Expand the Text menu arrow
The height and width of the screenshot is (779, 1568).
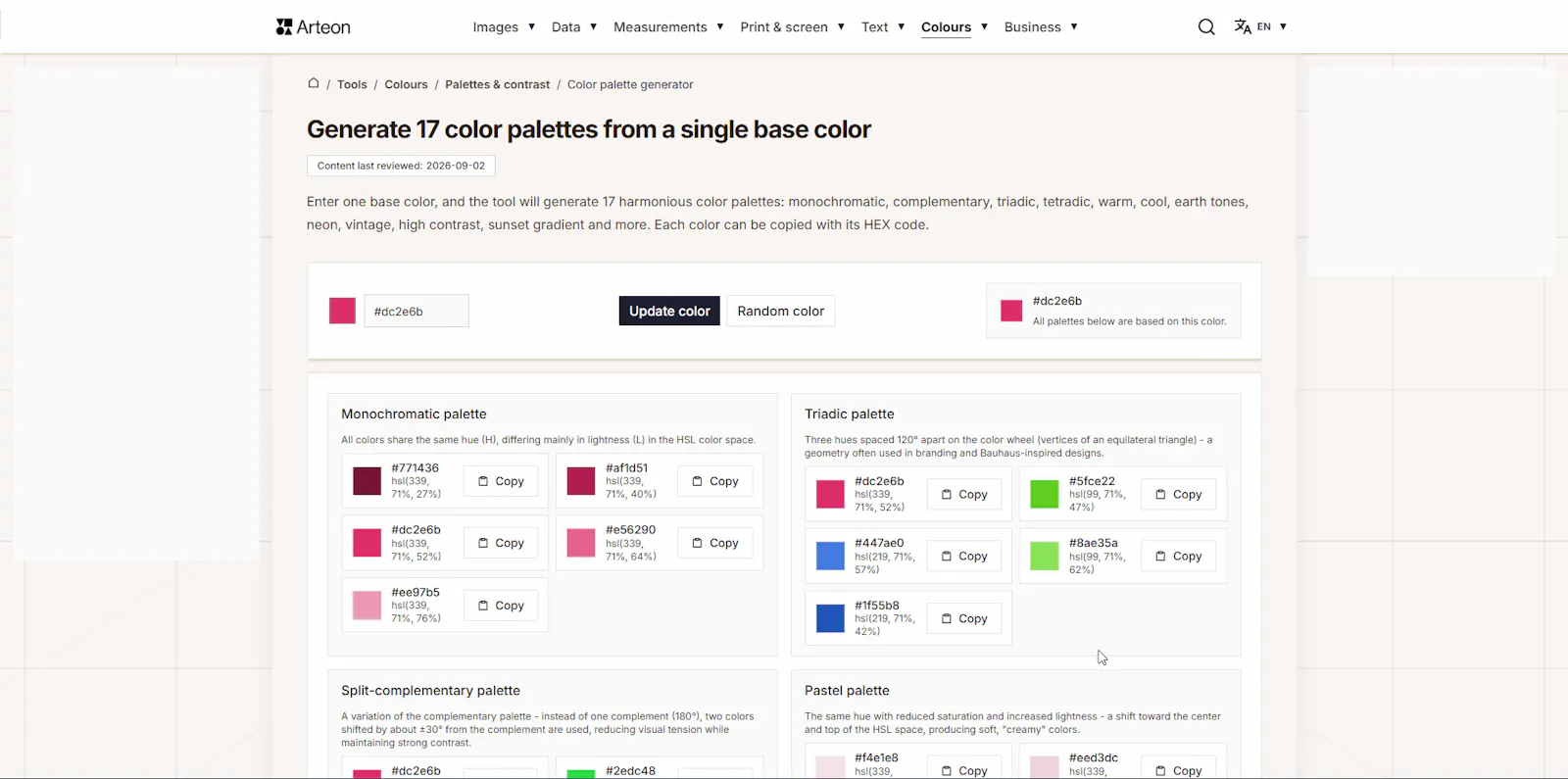coord(902,26)
